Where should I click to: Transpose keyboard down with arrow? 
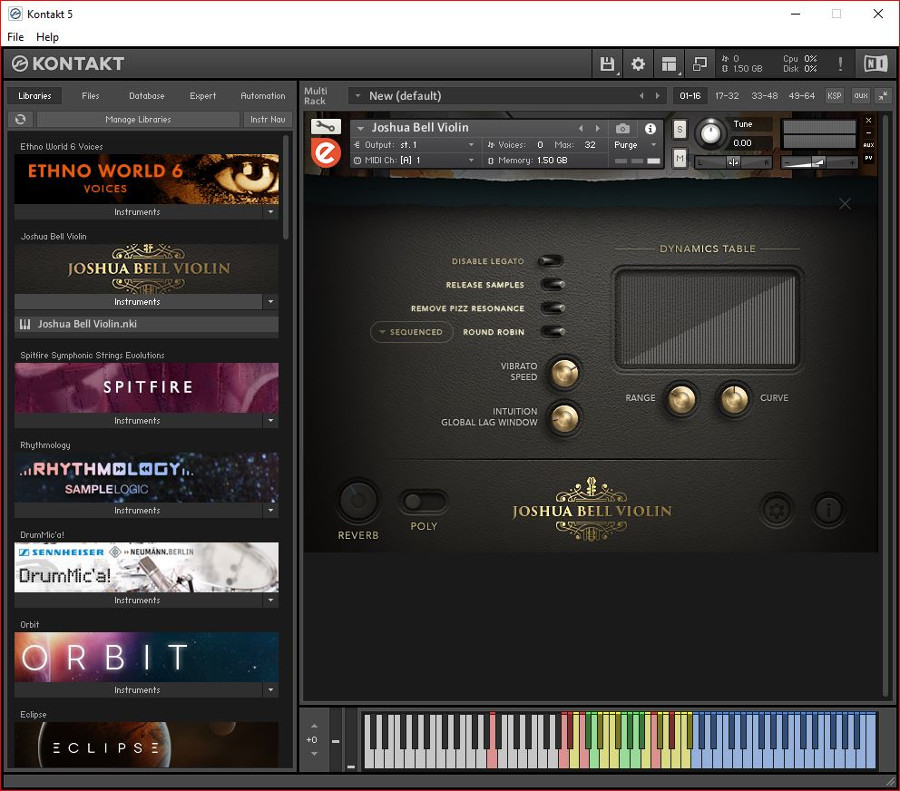click(314, 753)
